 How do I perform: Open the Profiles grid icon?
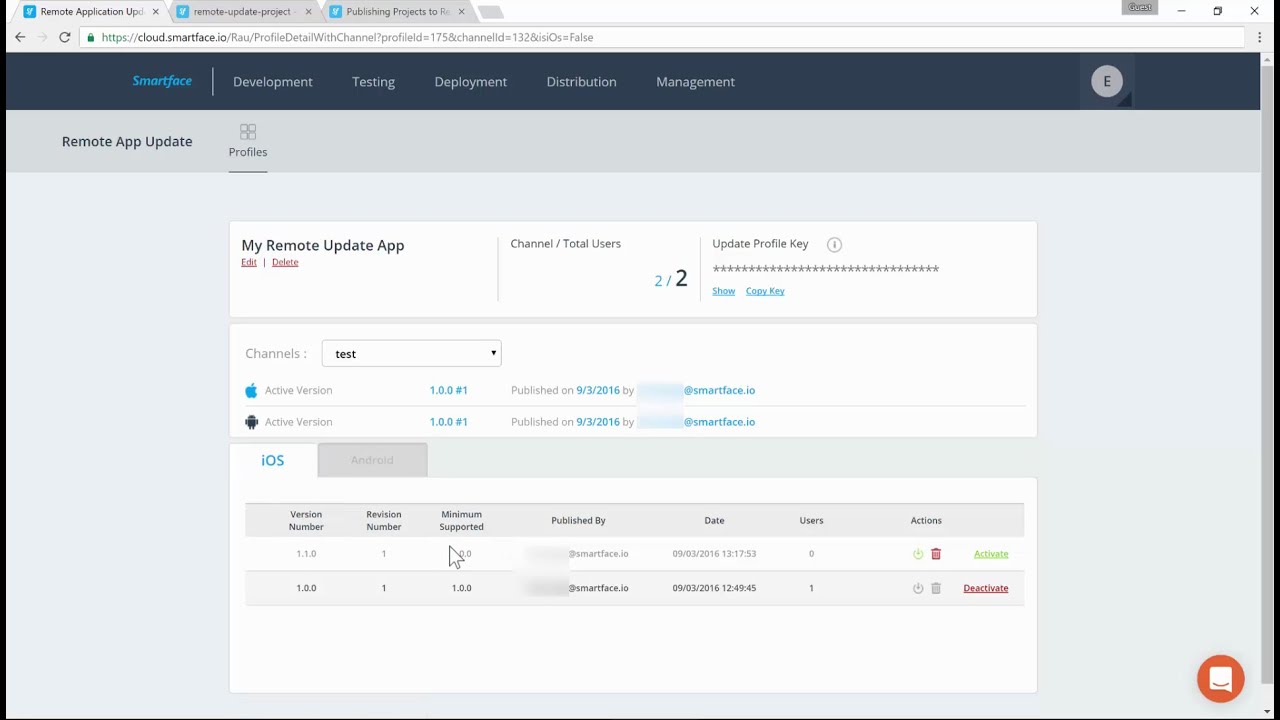pyautogui.click(x=248, y=132)
